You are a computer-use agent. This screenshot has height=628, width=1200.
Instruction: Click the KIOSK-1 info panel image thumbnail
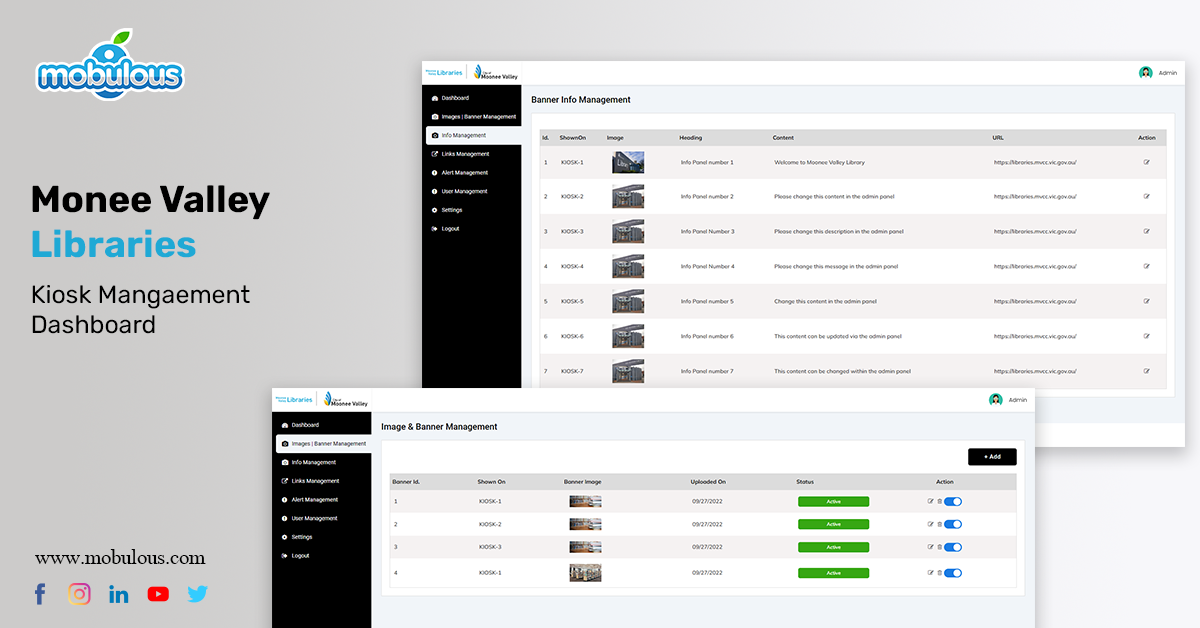tap(628, 162)
